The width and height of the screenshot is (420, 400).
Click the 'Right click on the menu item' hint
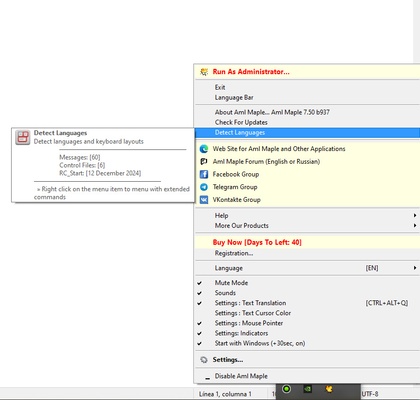click(x=112, y=193)
